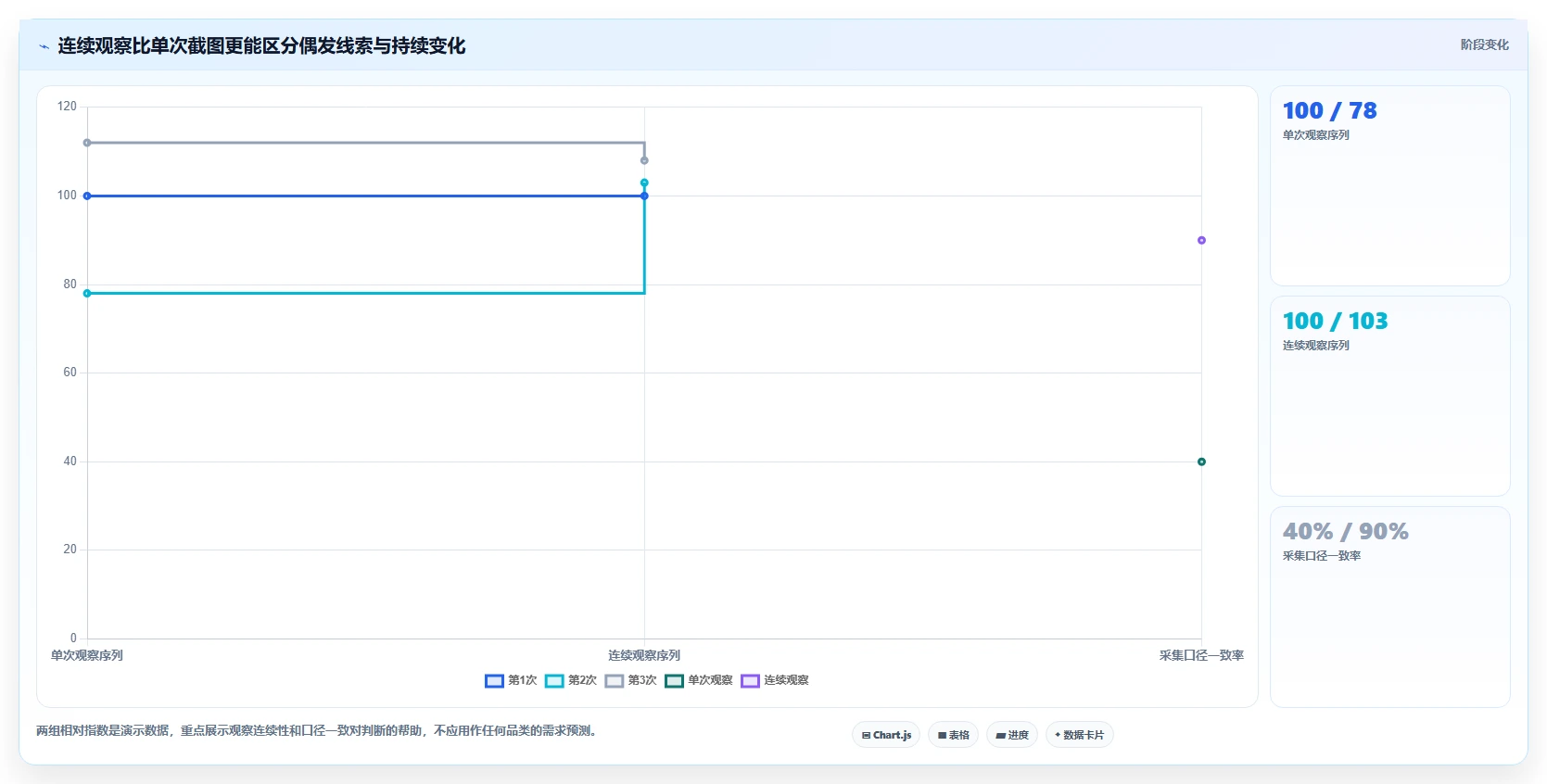Click the 连续观察序列 caption in second card
1547x784 pixels.
[x=1316, y=346]
